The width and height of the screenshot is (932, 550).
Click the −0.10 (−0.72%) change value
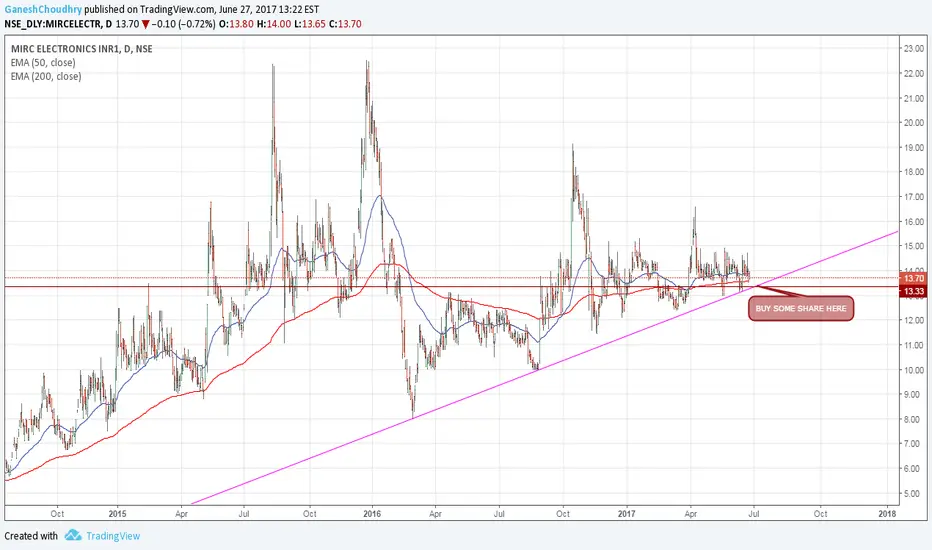click(x=182, y=24)
